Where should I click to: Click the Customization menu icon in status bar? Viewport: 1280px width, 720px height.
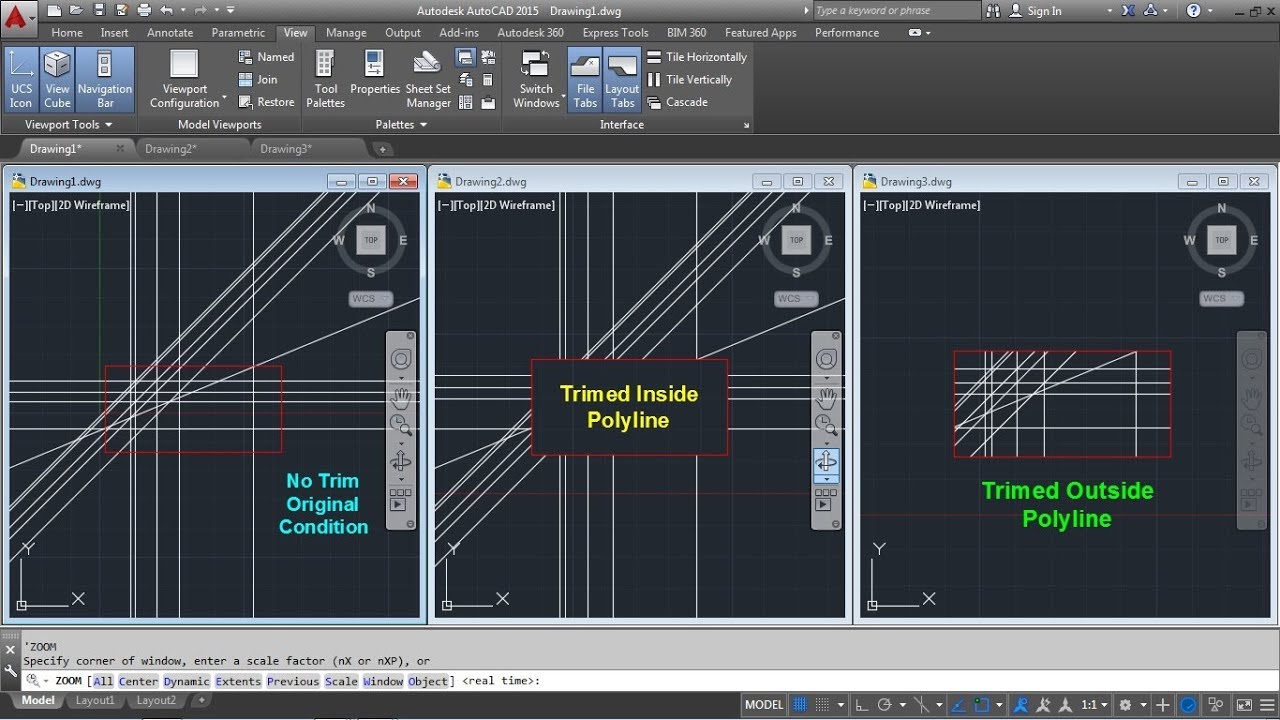click(x=1266, y=704)
